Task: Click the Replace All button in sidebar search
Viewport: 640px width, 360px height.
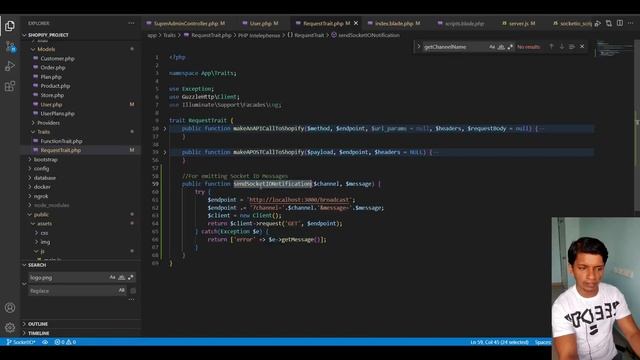Action: tap(133, 291)
